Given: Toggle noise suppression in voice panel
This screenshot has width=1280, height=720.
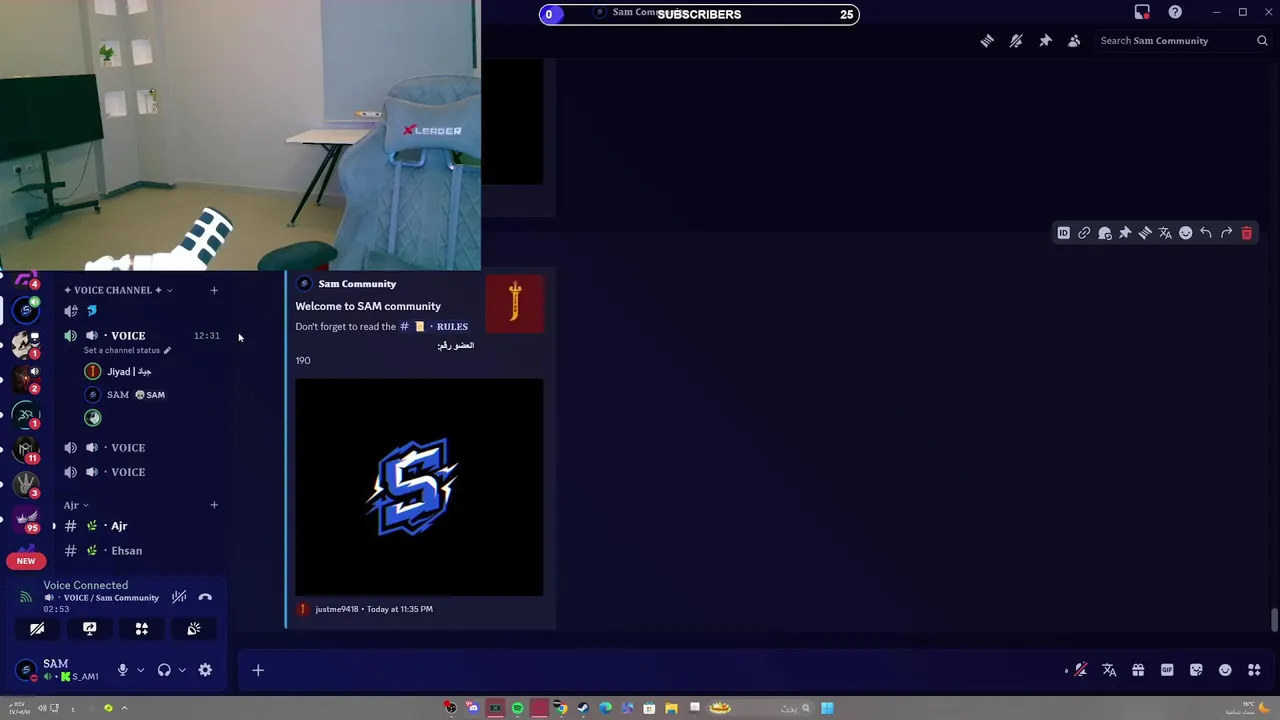Looking at the screenshot, I should (179, 597).
